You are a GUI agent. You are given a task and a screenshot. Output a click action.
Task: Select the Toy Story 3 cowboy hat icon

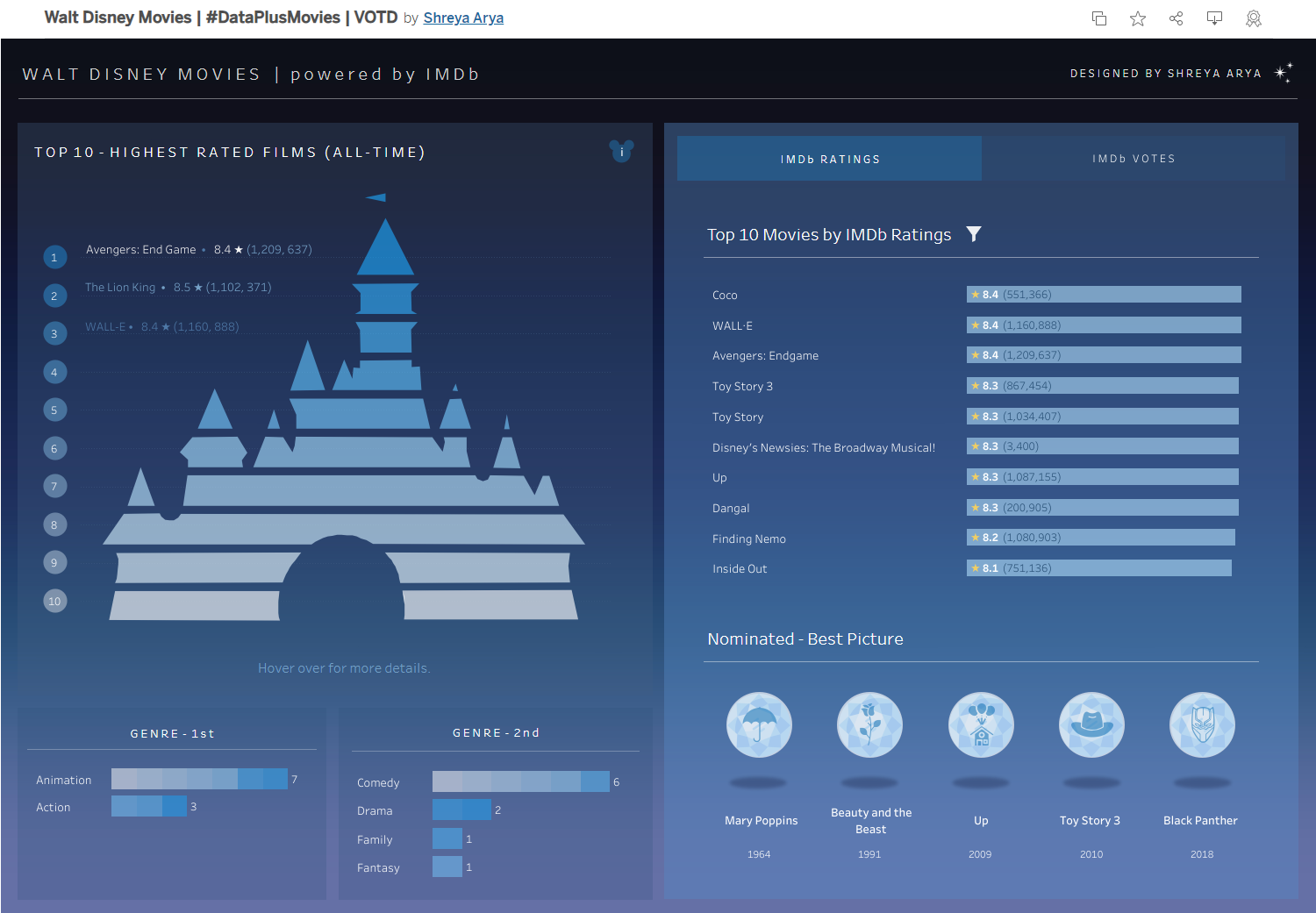[1091, 725]
